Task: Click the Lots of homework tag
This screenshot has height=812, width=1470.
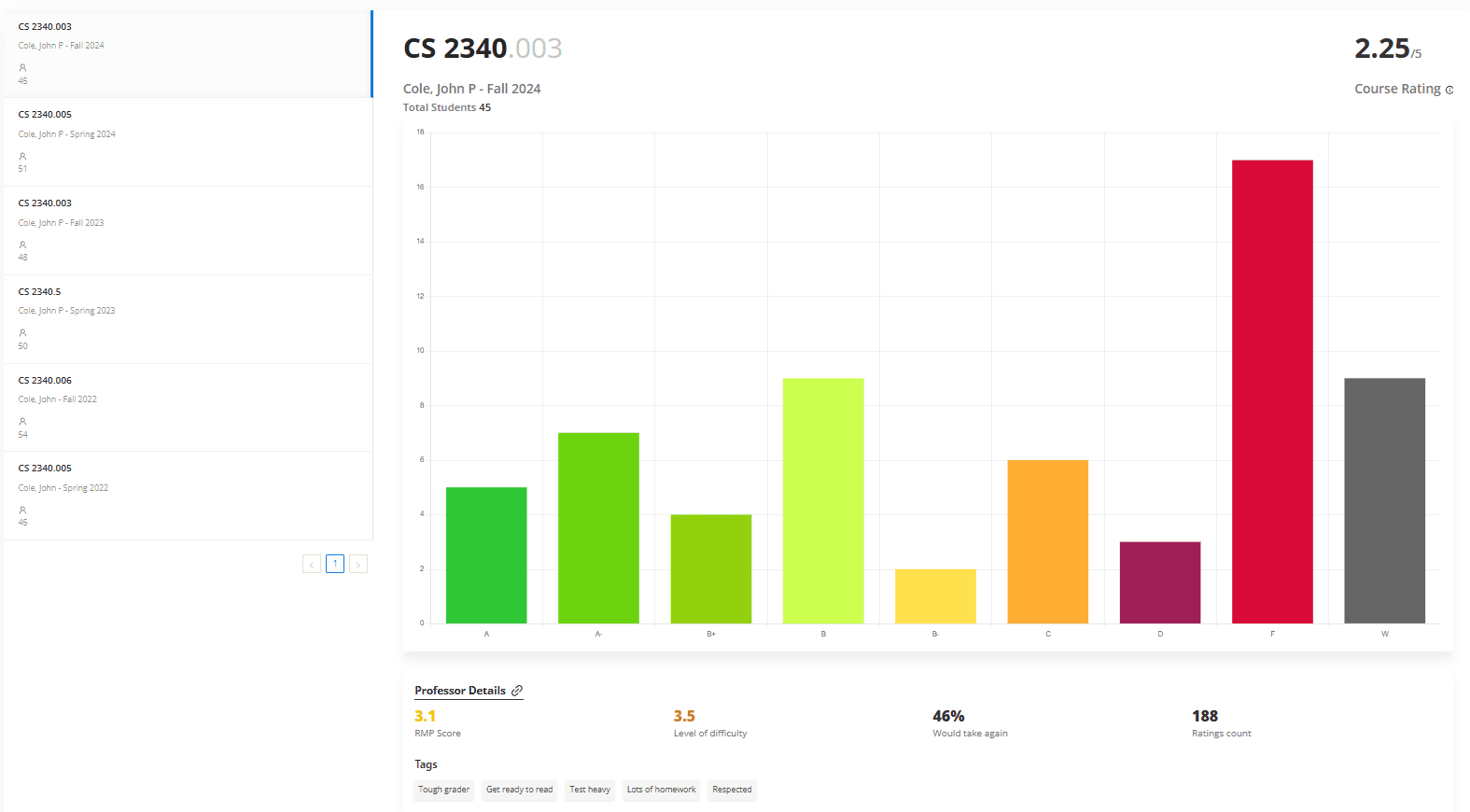Action: click(662, 790)
